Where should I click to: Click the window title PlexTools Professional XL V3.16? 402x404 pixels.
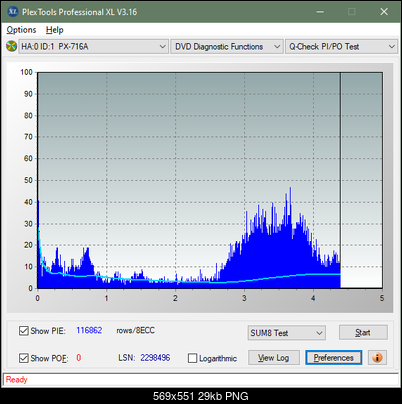coord(79,12)
